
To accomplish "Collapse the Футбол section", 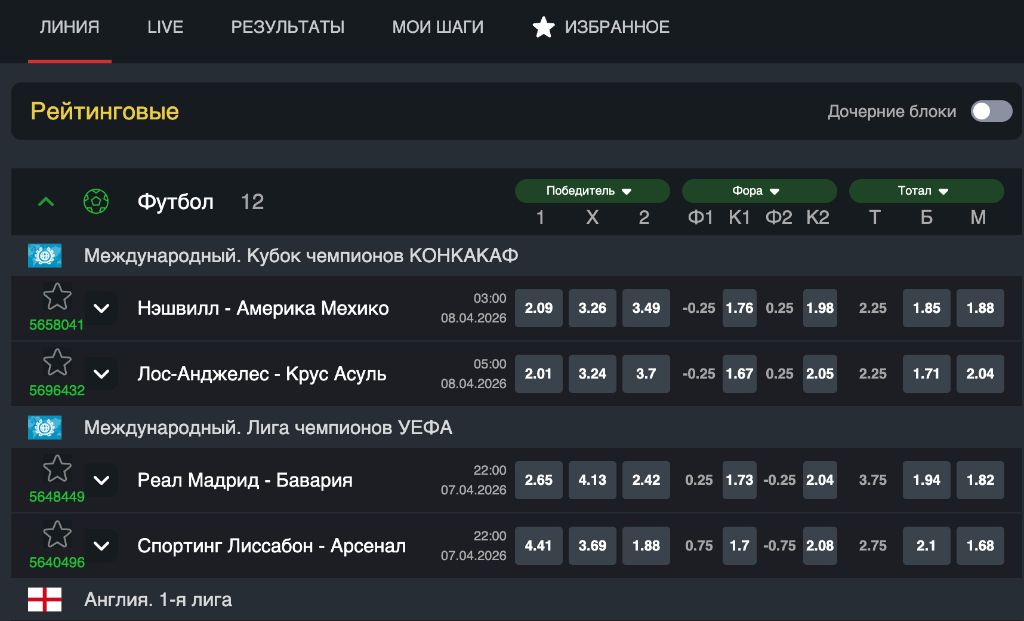I will 46,202.
